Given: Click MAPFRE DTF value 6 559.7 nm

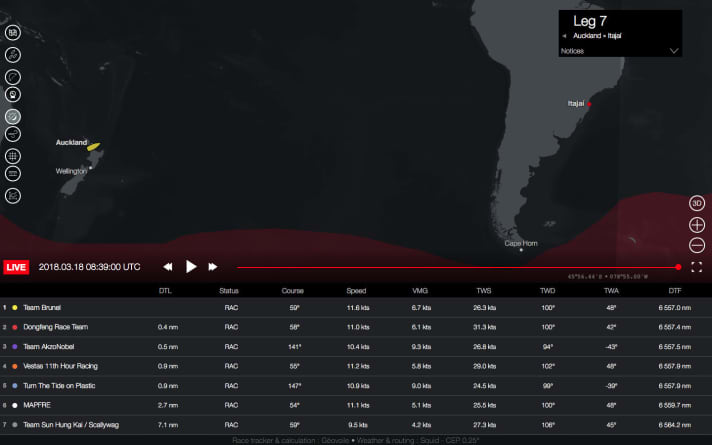Looking at the screenshot, I should click(x=675, y=405).
